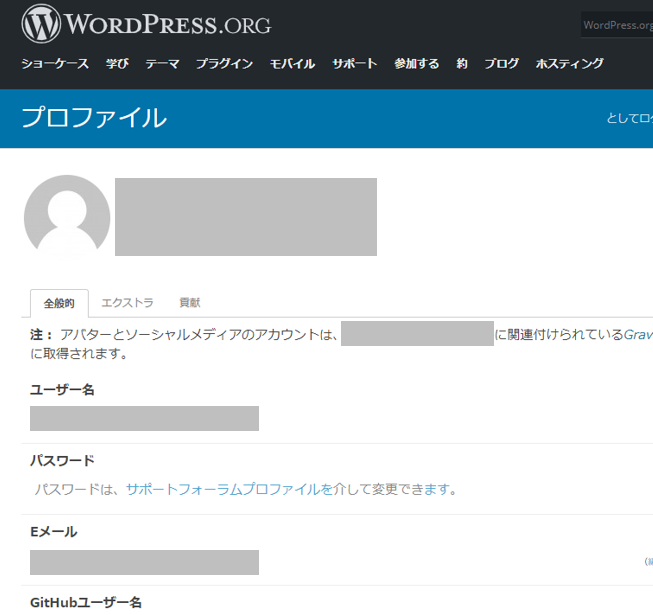The width and height of the screenshot is (653, 615).
Task: Focus the WordPress.org search field
Action: click(617, 25)
